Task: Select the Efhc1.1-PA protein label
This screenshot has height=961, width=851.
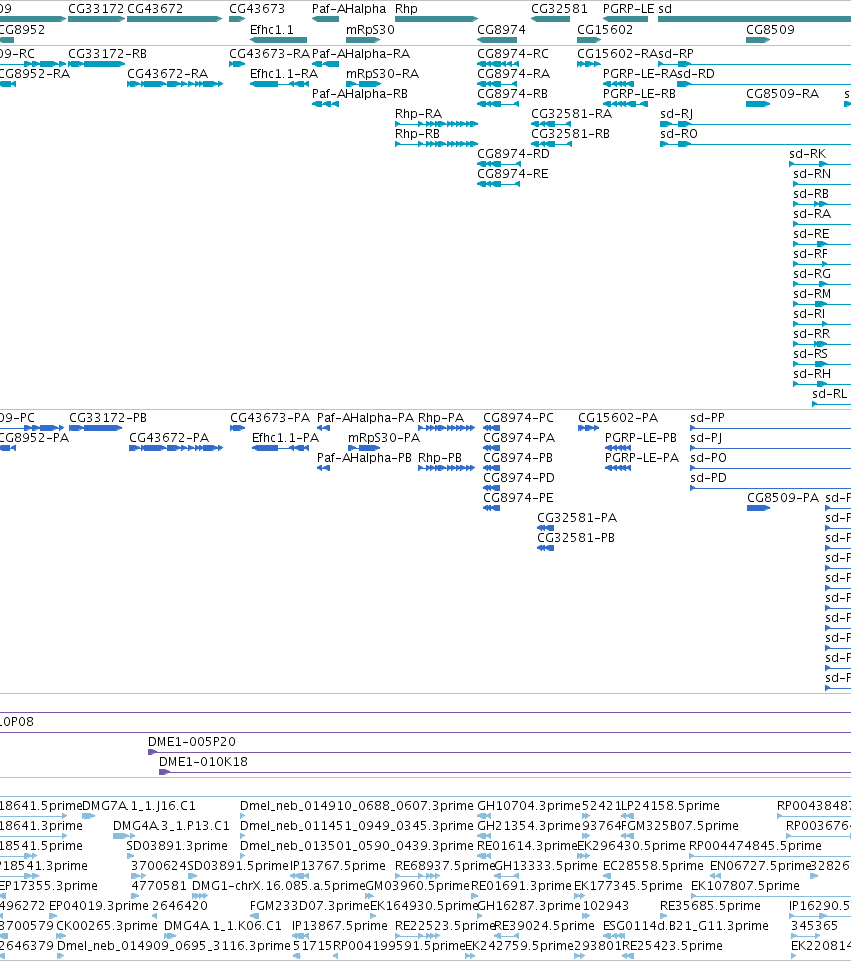Action: pos(286,438)
